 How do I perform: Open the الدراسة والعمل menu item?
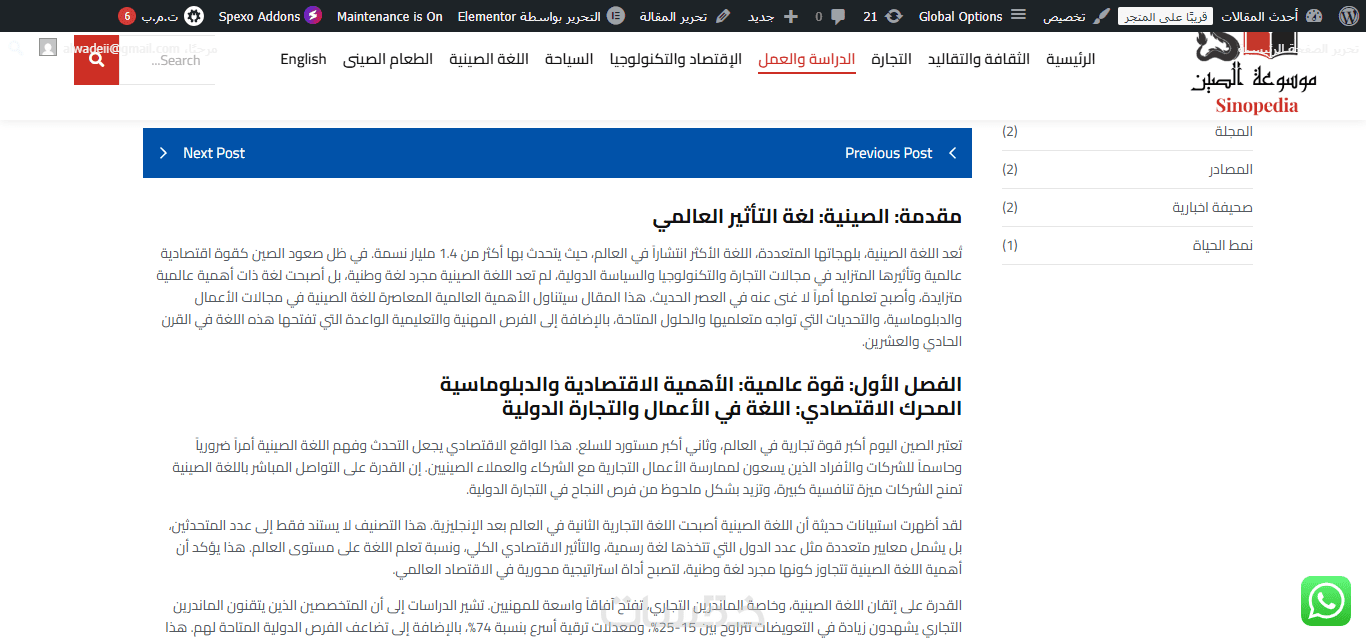point(807,59)
